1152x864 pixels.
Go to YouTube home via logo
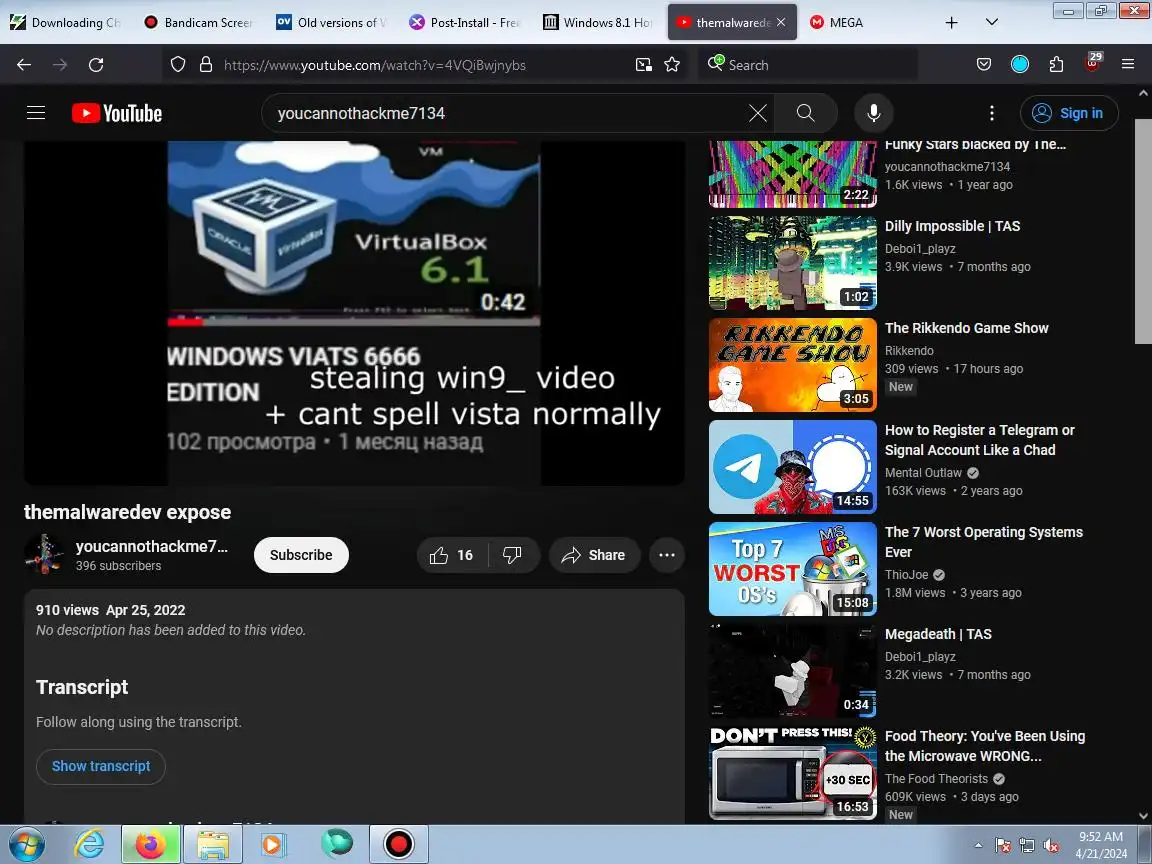[x=117, y=113]
